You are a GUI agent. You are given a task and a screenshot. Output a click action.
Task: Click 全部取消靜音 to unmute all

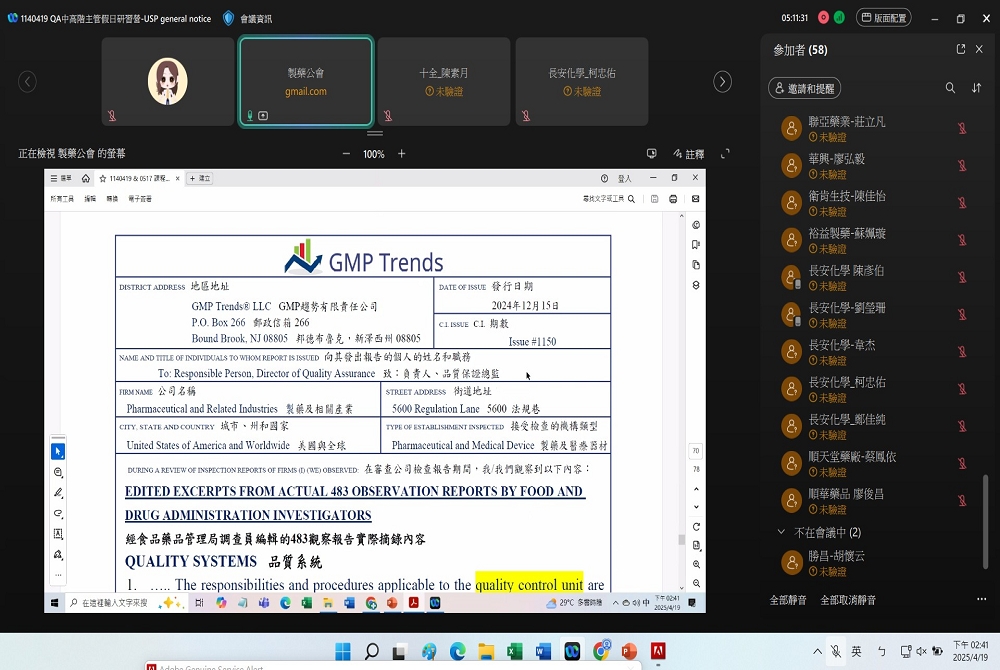pos(848,600)
